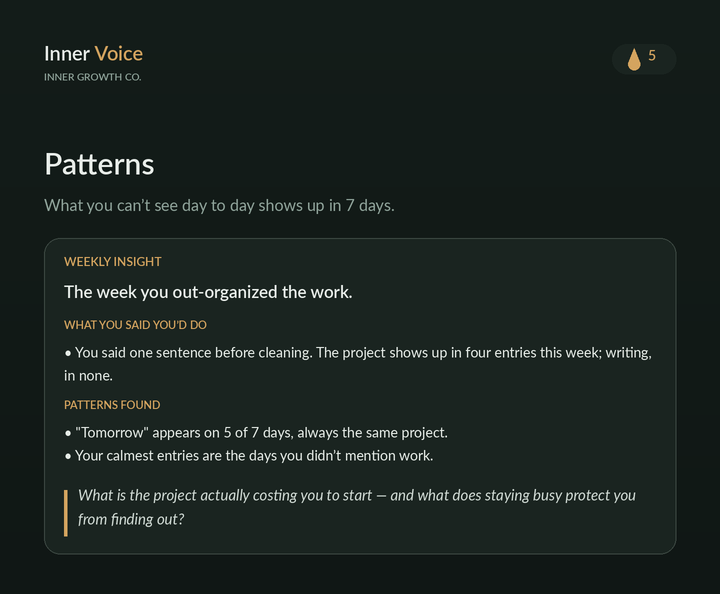Image resolution: width=720 pixels, height=594 pixels.
Task: Click the in none continuation line
Action: 88,376
